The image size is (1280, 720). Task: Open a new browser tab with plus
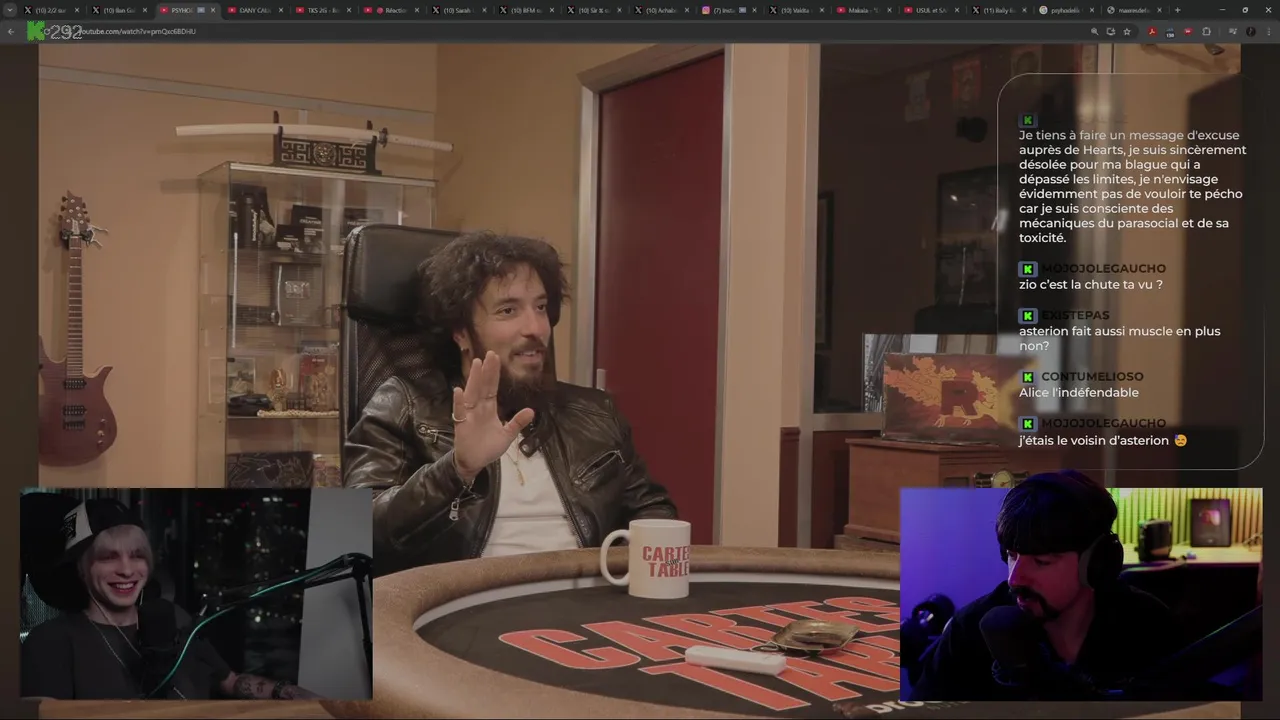click(1177, 10)
